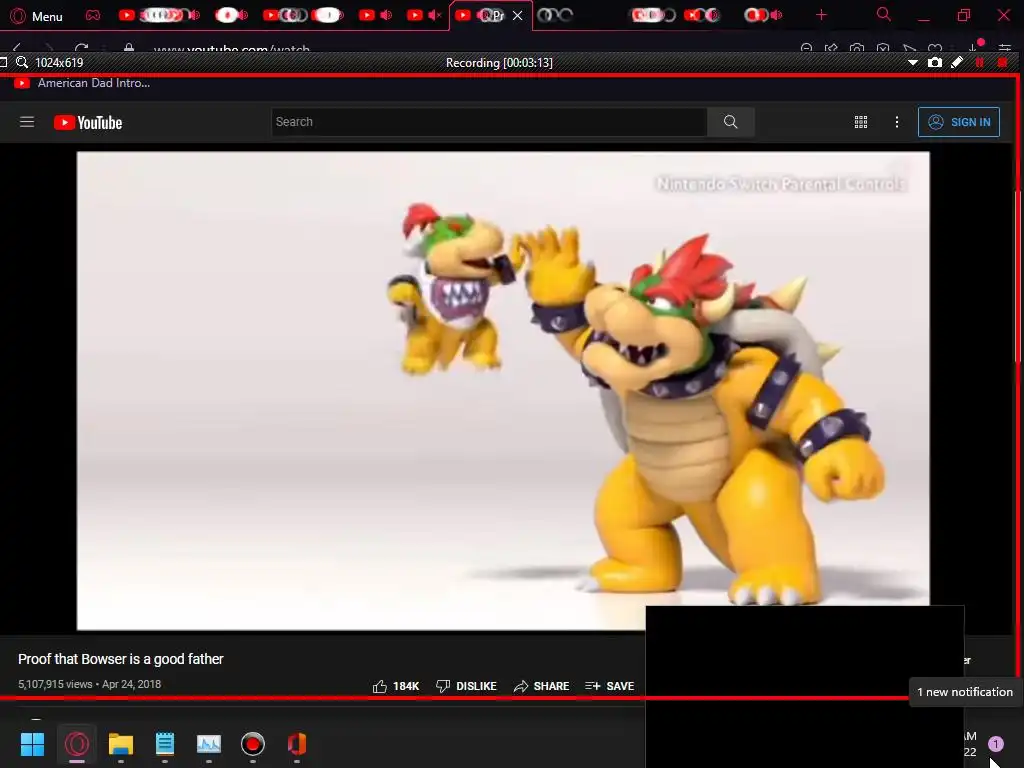
Task: Open the YouTube hamburger guide menu
Action: [x=27, y=122]
